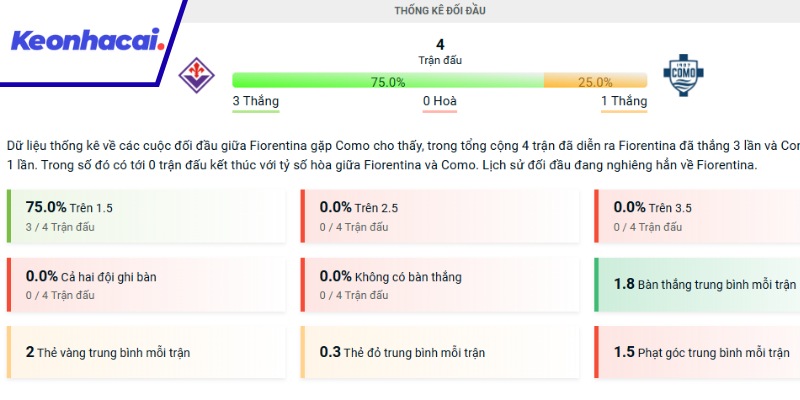Click the 1 Thắng label

tap(623, 101)
